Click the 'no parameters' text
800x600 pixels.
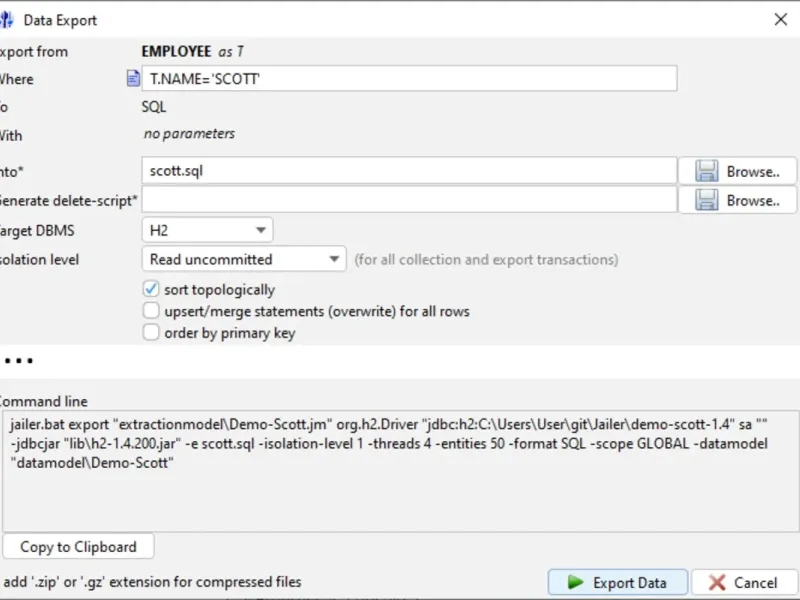coord(189,134)
